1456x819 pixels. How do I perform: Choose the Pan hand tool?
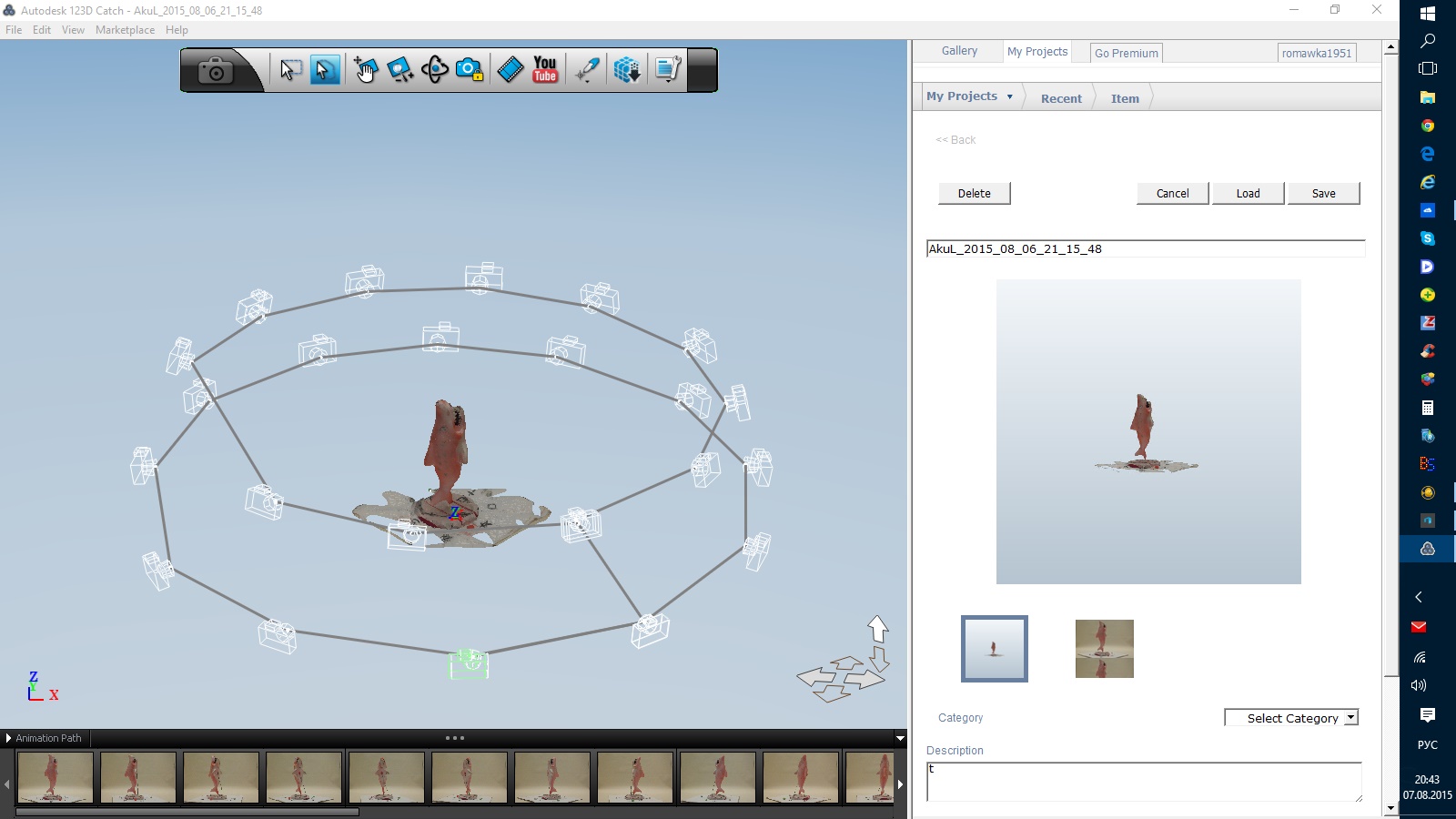pos(363,70)
